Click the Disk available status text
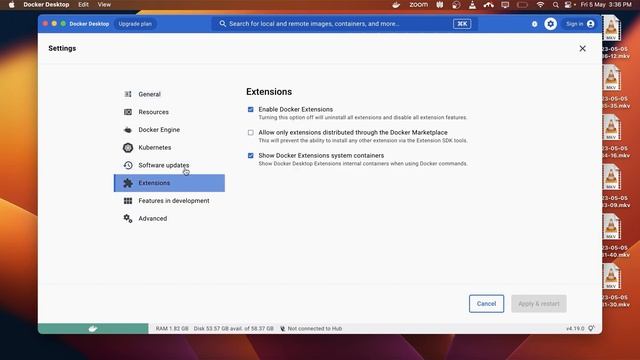The height and width of the screenshot is (360, 640). coord(233,328)
